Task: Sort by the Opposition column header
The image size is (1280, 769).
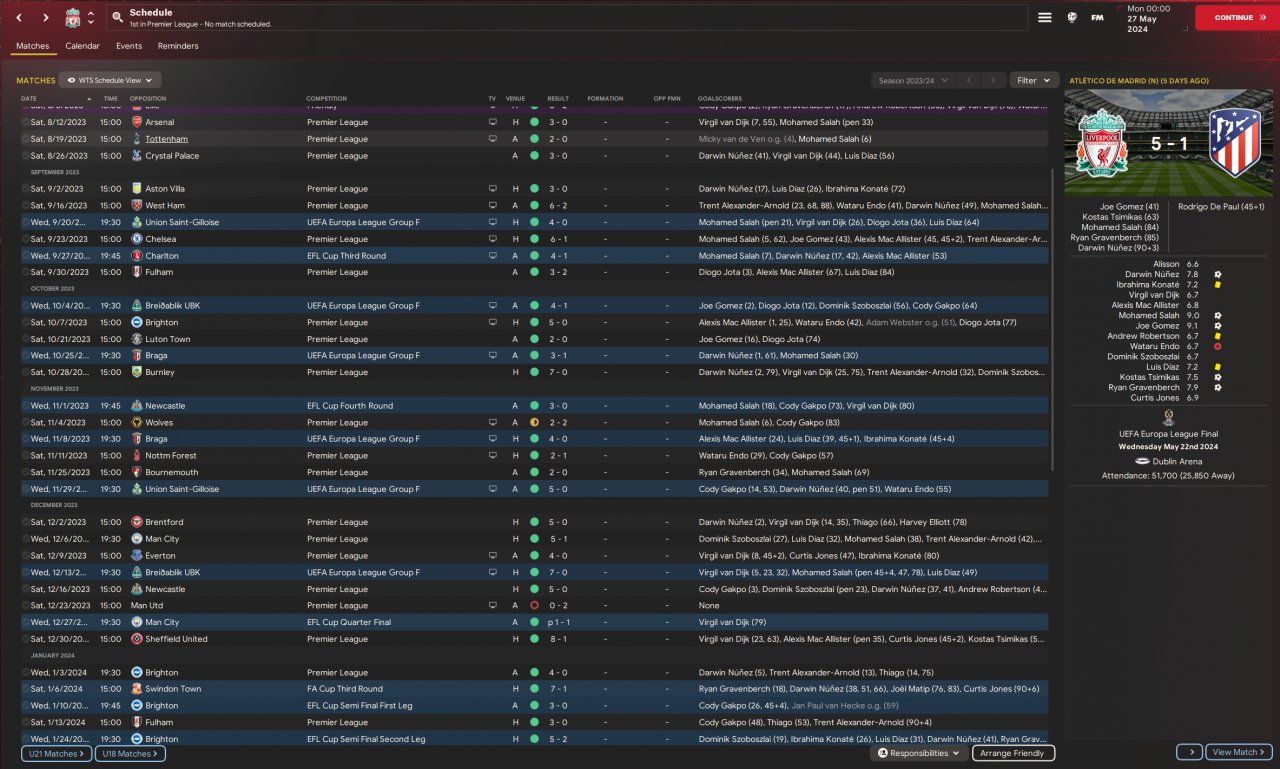Action: pos(148,99)
